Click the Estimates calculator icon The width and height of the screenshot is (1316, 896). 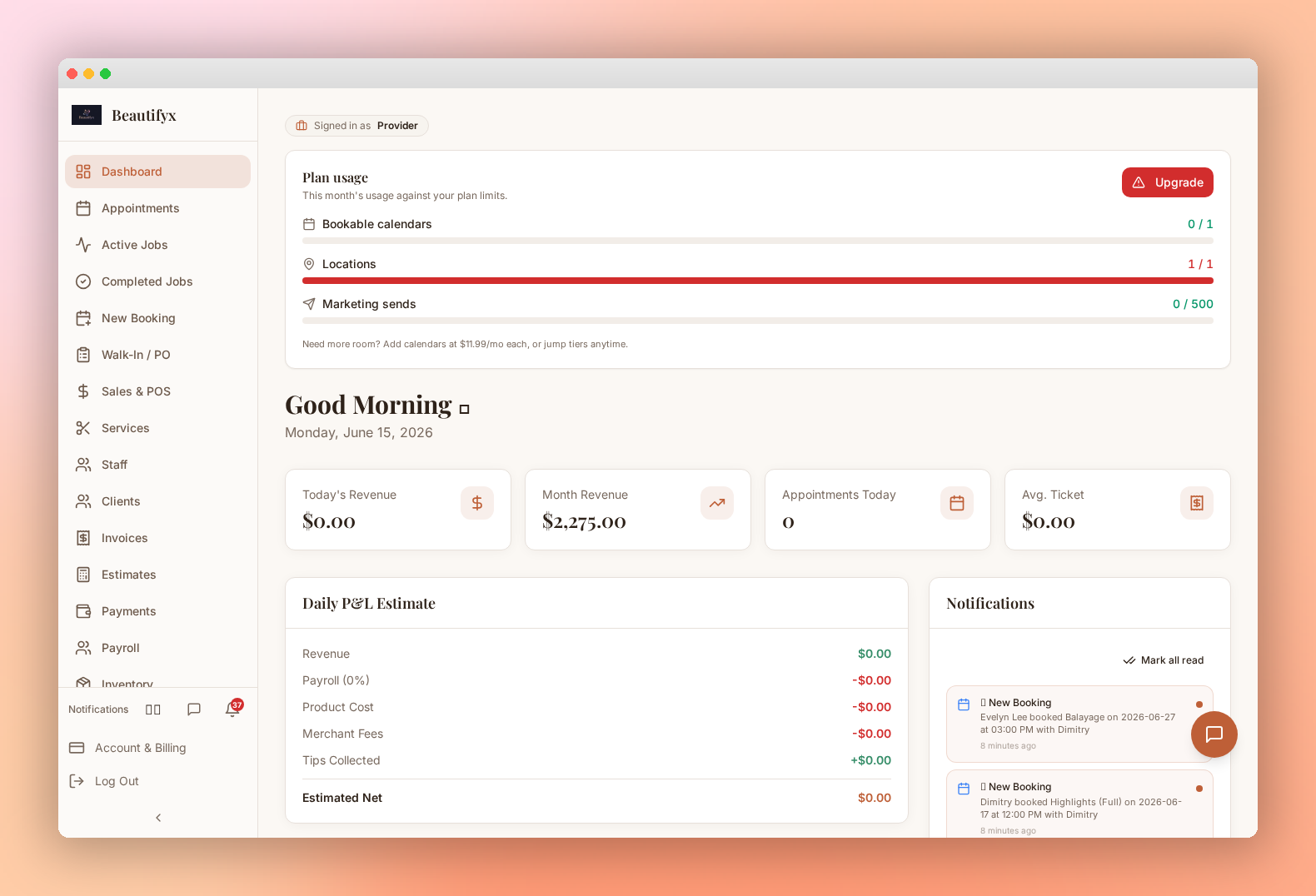(83, 575)
